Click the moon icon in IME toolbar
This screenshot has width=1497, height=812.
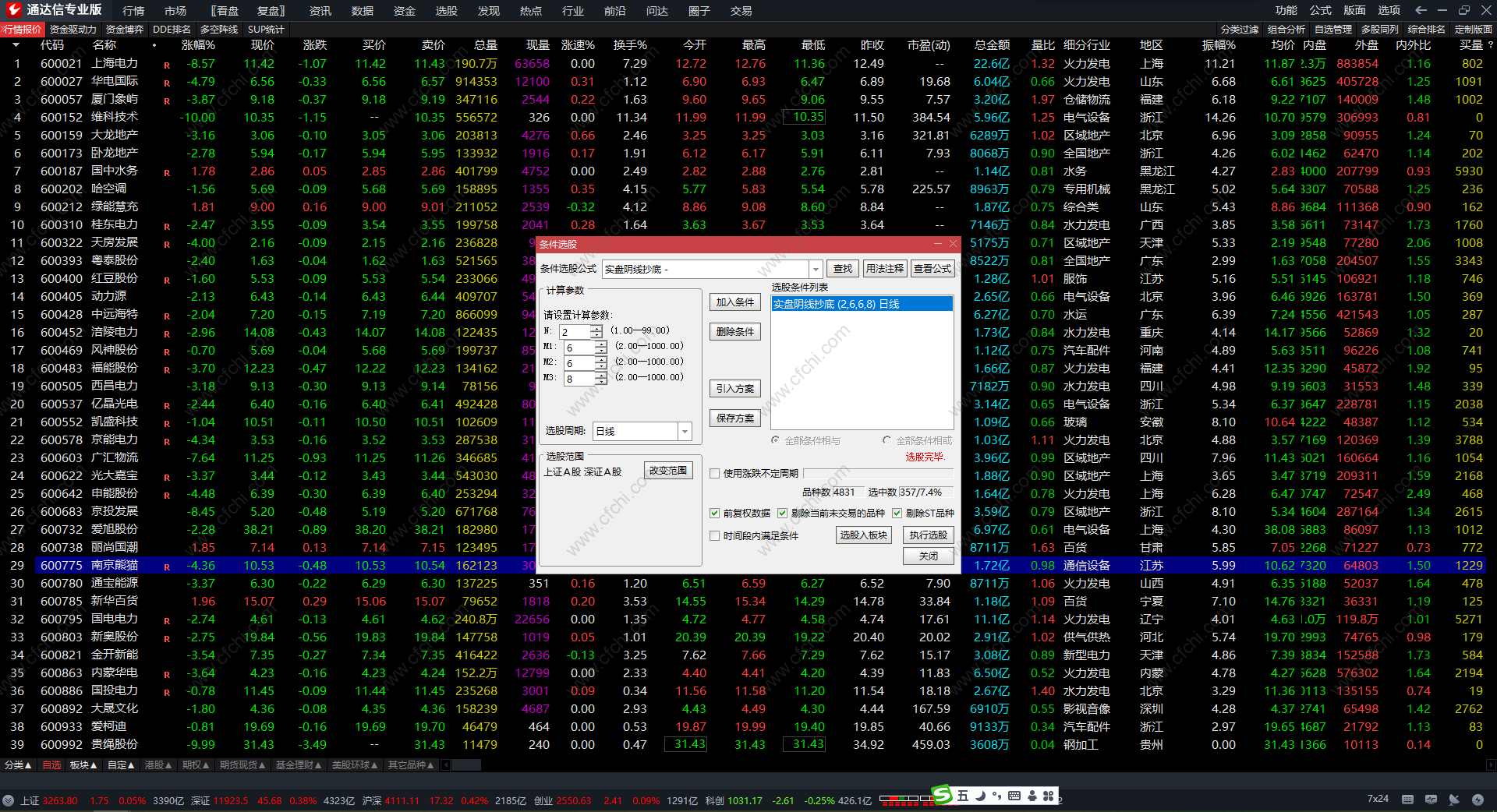tap(980, 796)
